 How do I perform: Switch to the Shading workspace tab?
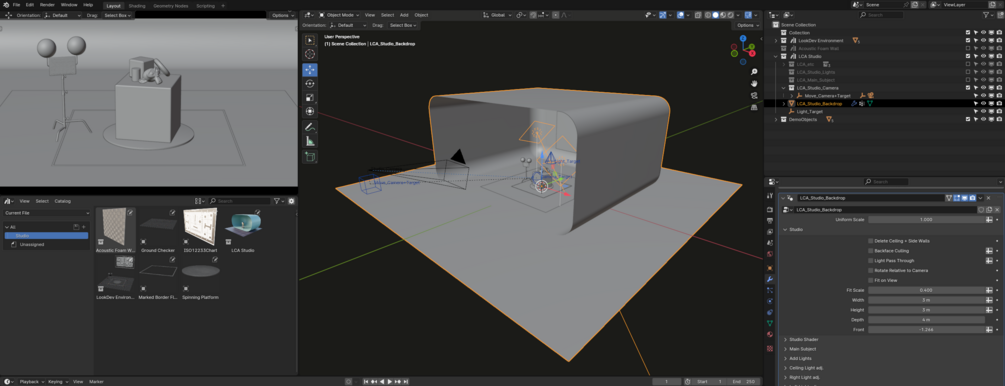137,6
